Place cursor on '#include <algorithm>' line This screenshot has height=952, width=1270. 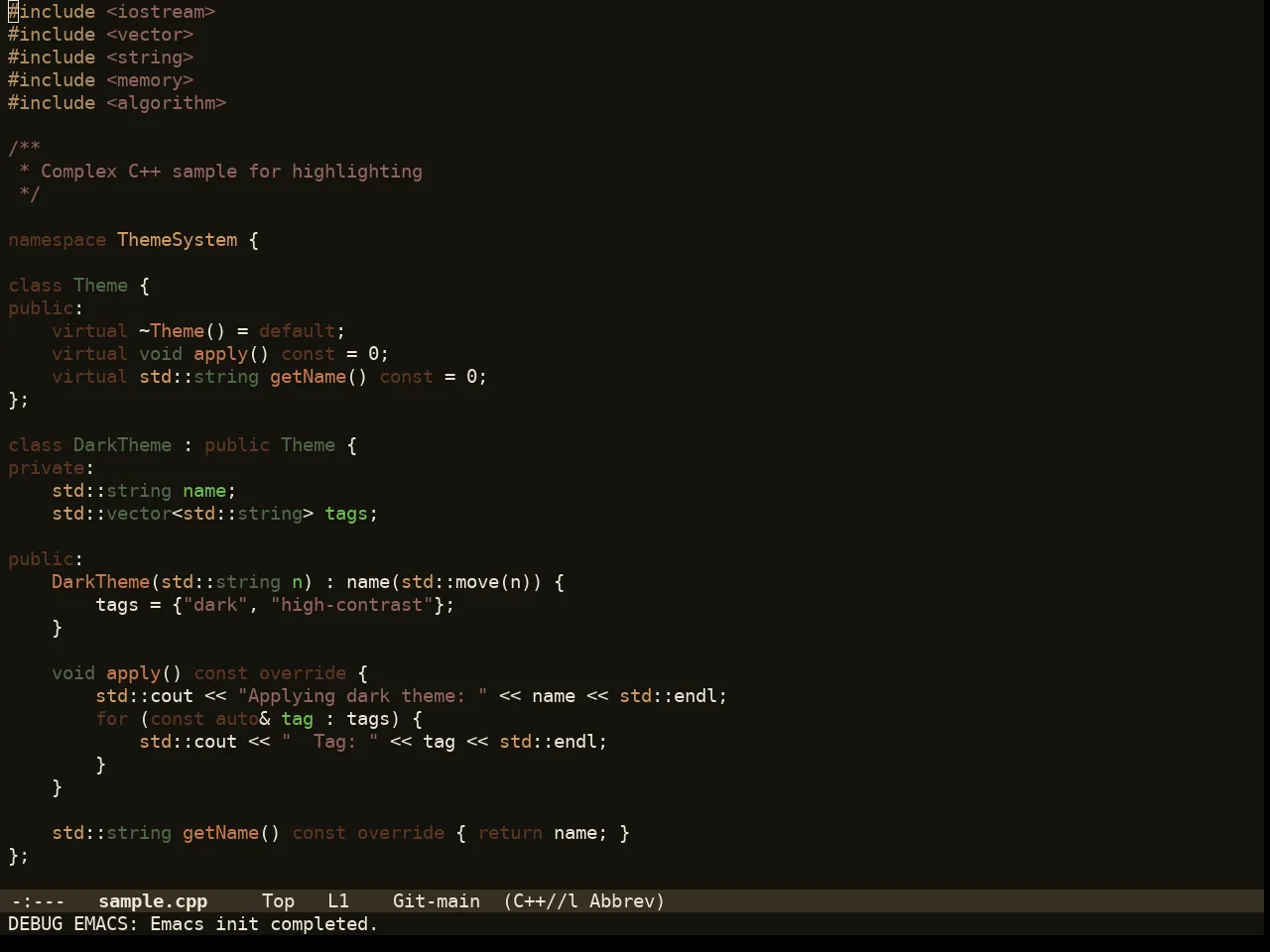pos(117,103)
